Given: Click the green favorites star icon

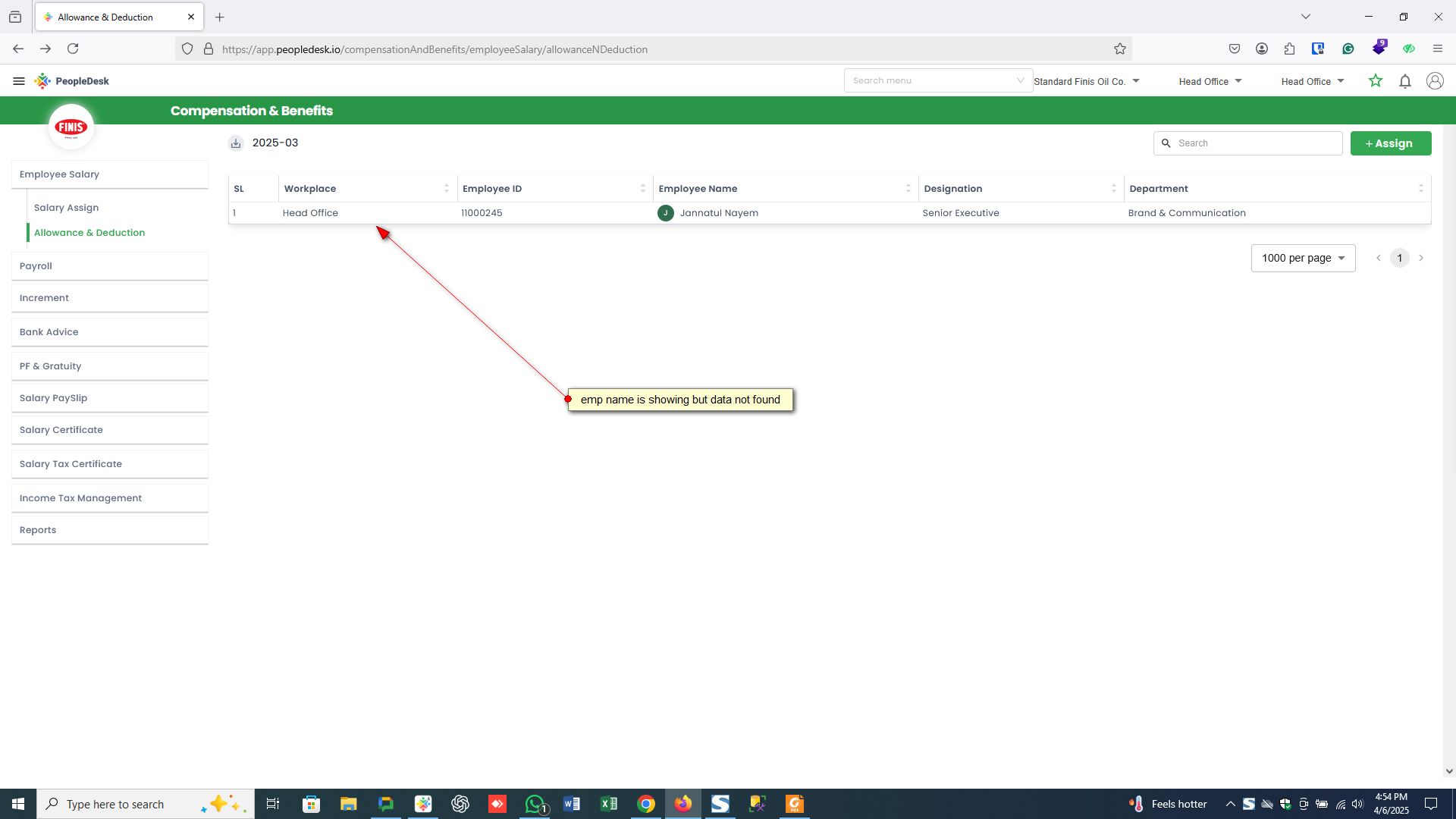Looking at the screenshot, I should click(1375, 81).
